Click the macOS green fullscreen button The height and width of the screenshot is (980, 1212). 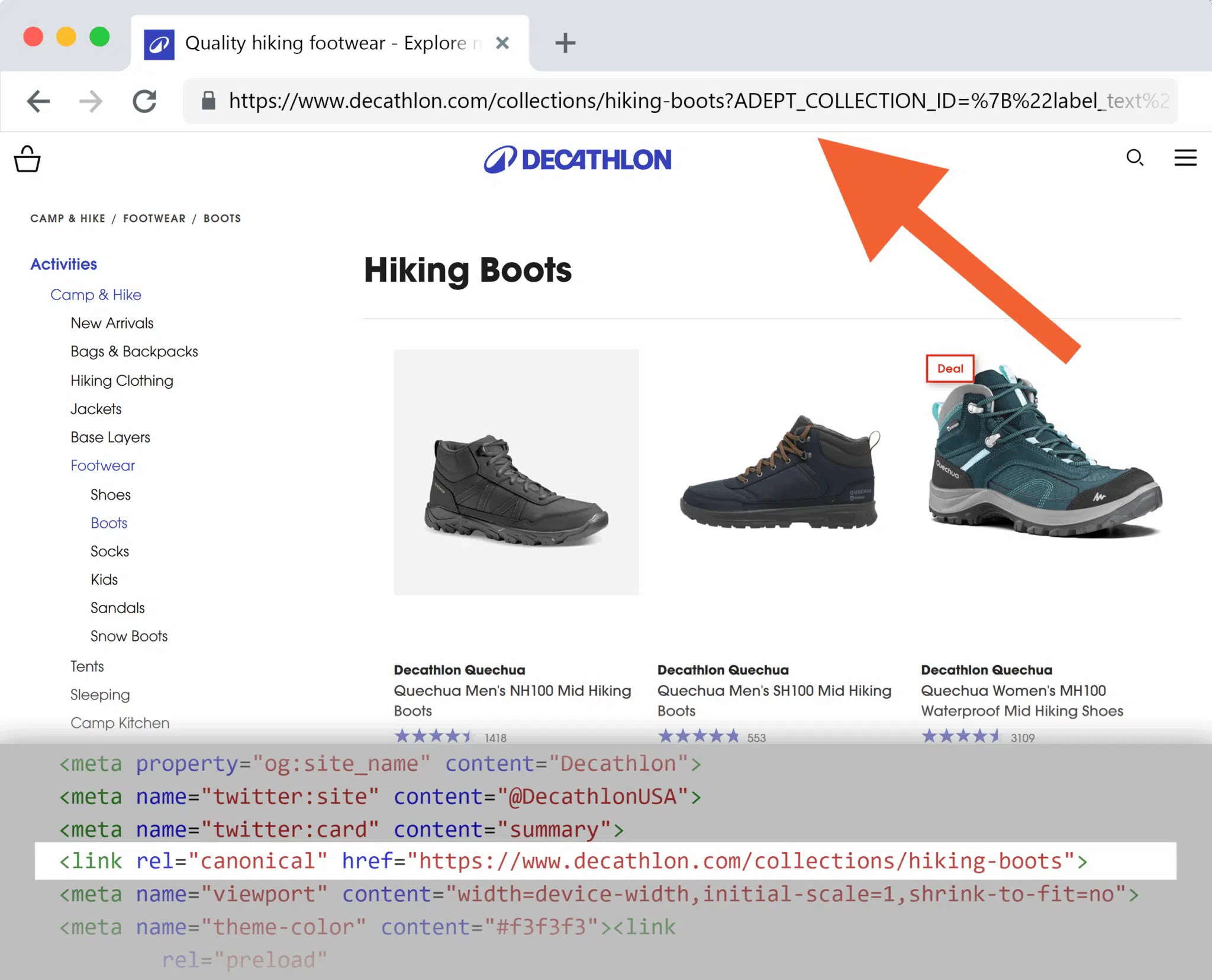coord(99,37)
